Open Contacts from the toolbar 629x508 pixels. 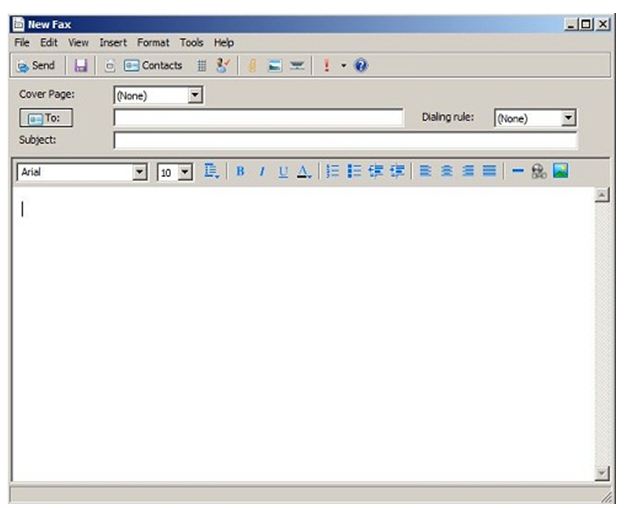point(153,65)
